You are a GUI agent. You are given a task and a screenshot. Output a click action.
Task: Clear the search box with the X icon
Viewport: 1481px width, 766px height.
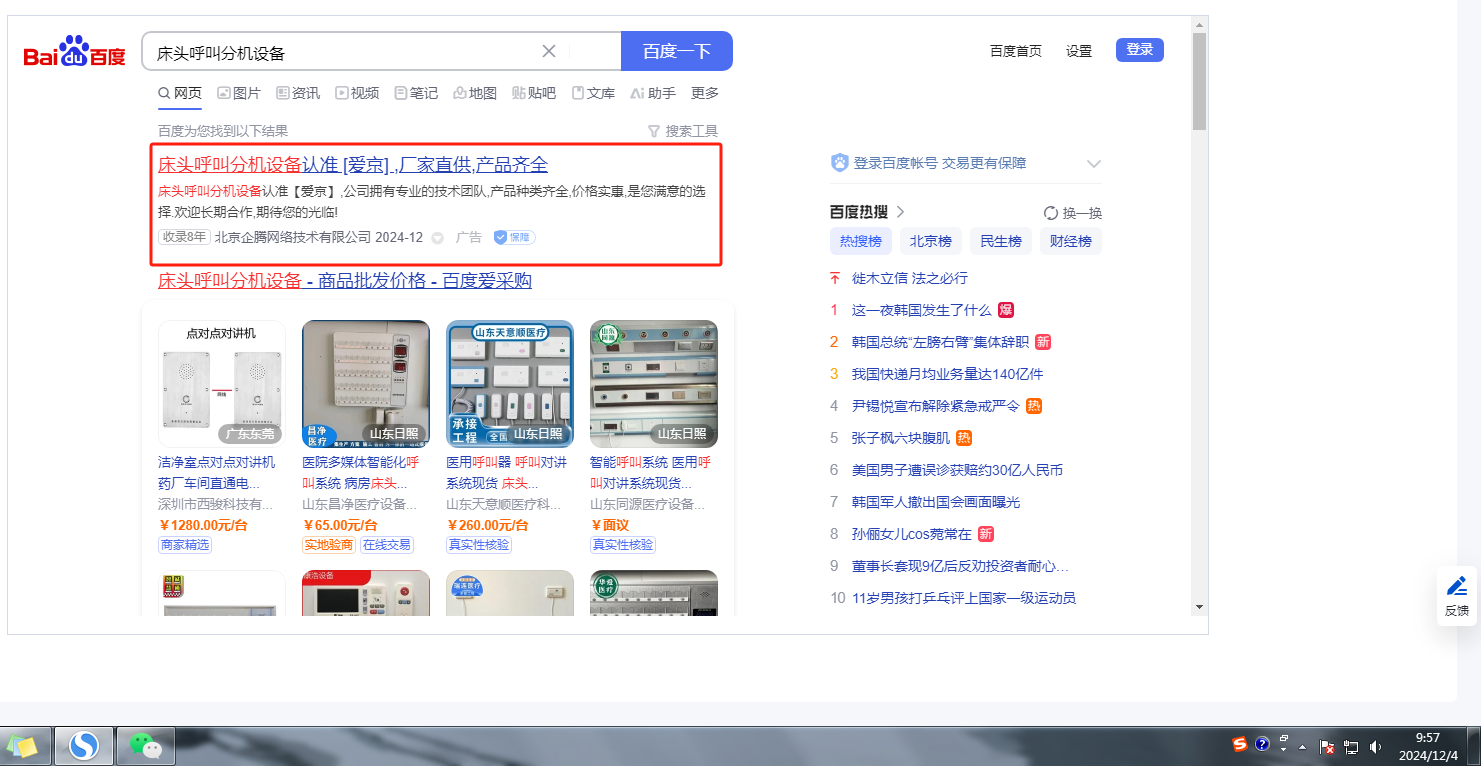[549, 51]
